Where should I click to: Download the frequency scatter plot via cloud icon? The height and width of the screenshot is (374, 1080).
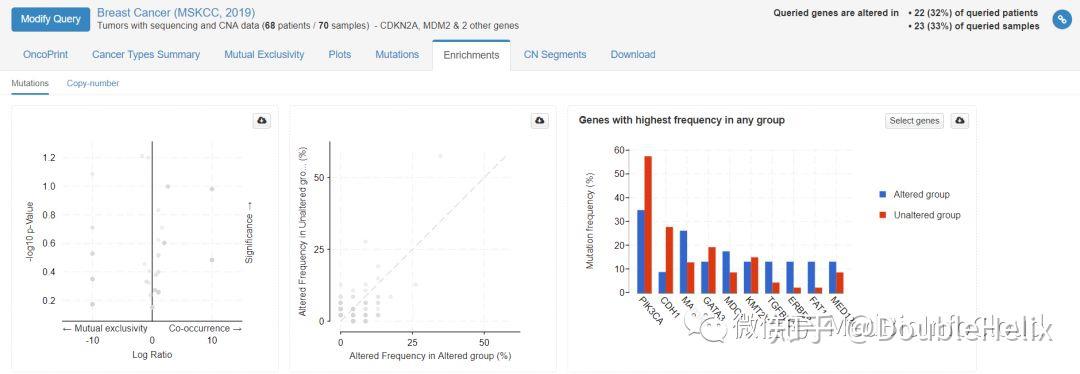(x=541, y=121)
